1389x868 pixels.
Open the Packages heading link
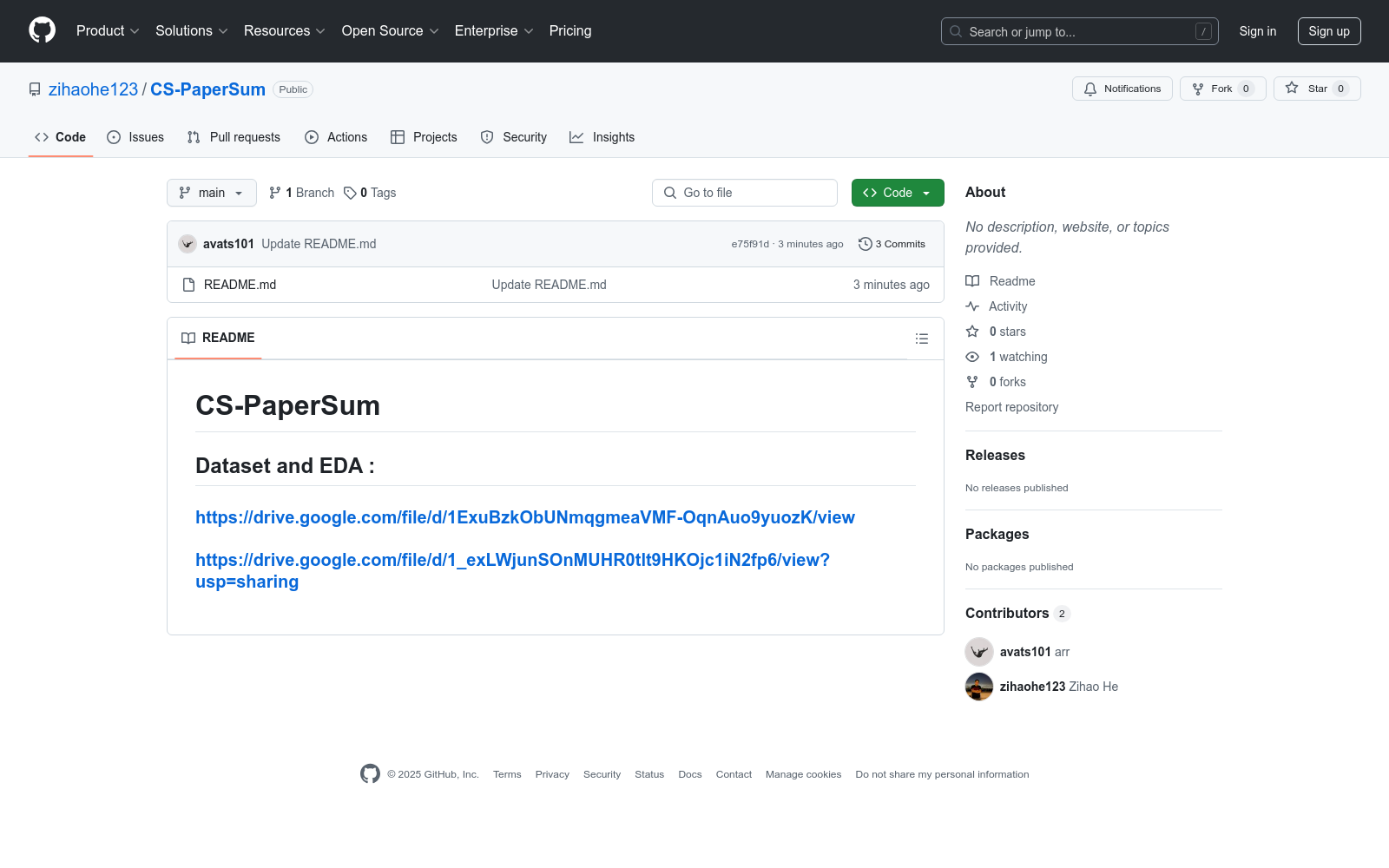997,534
